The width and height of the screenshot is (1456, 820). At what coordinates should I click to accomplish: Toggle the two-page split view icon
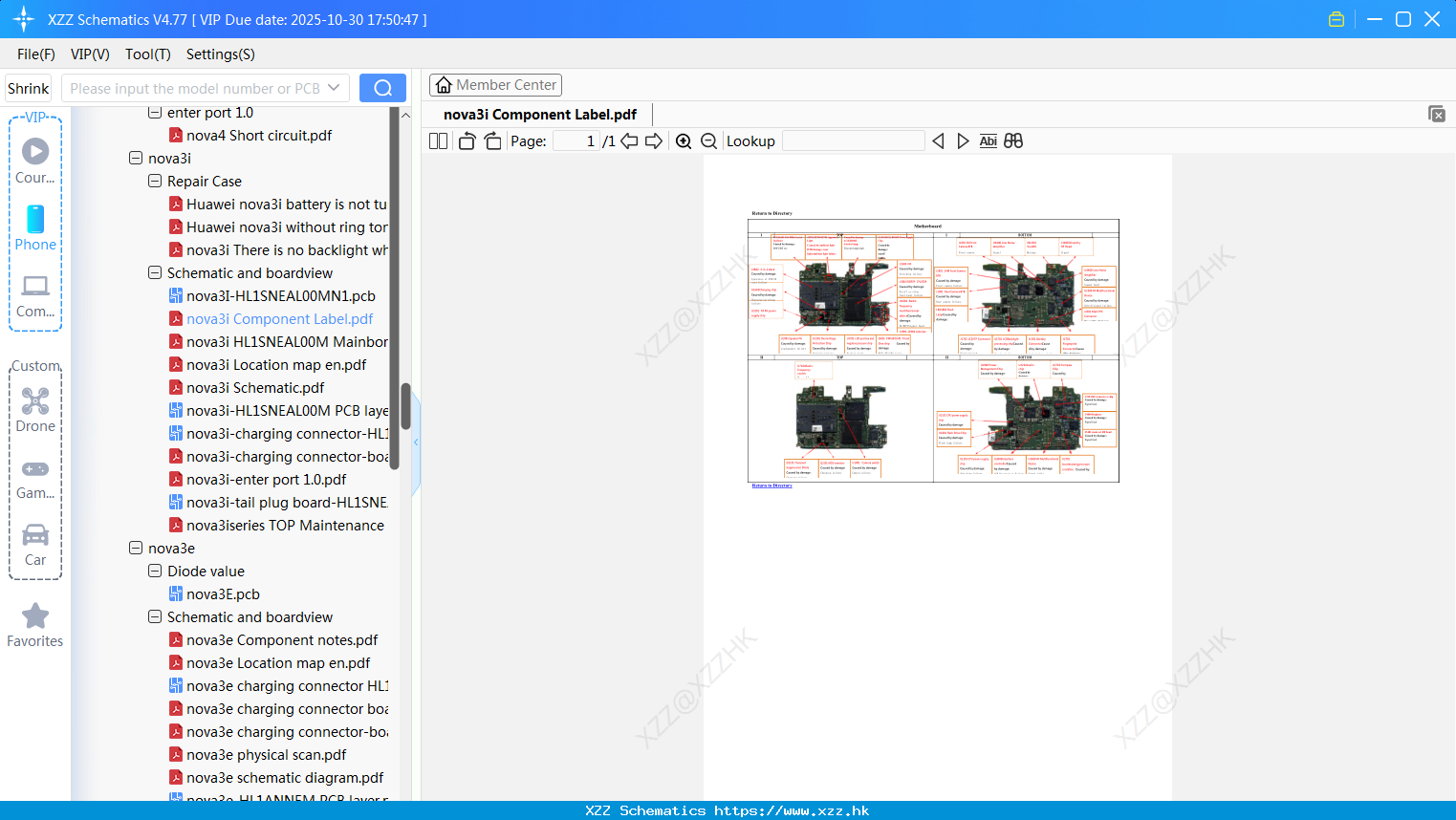click(438, 140)
